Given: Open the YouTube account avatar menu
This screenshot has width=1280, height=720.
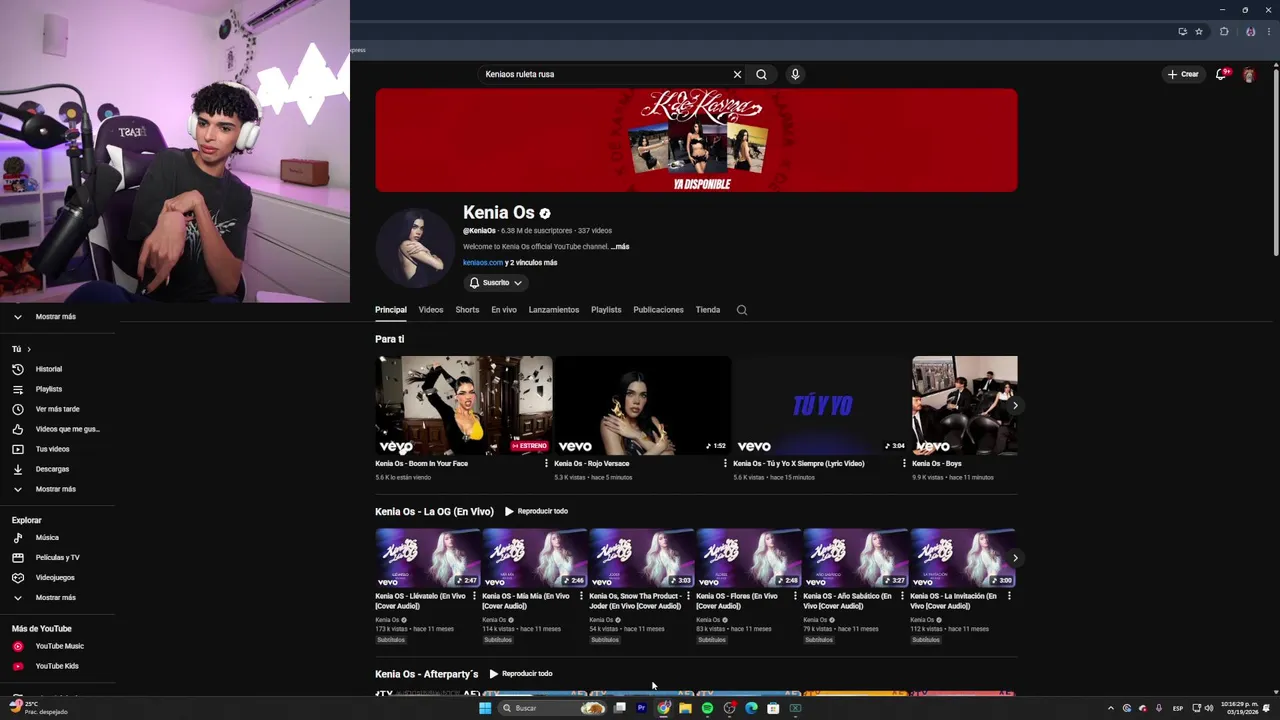Looking at the screenshot, I should (1249, 75).
